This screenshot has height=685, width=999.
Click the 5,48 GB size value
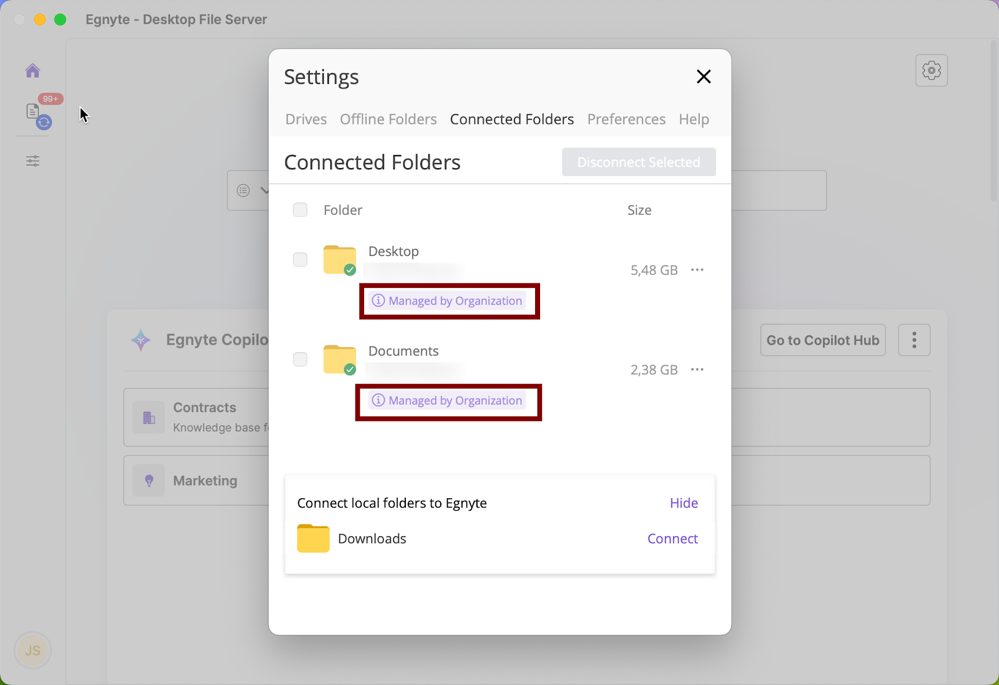coord(654,270)
